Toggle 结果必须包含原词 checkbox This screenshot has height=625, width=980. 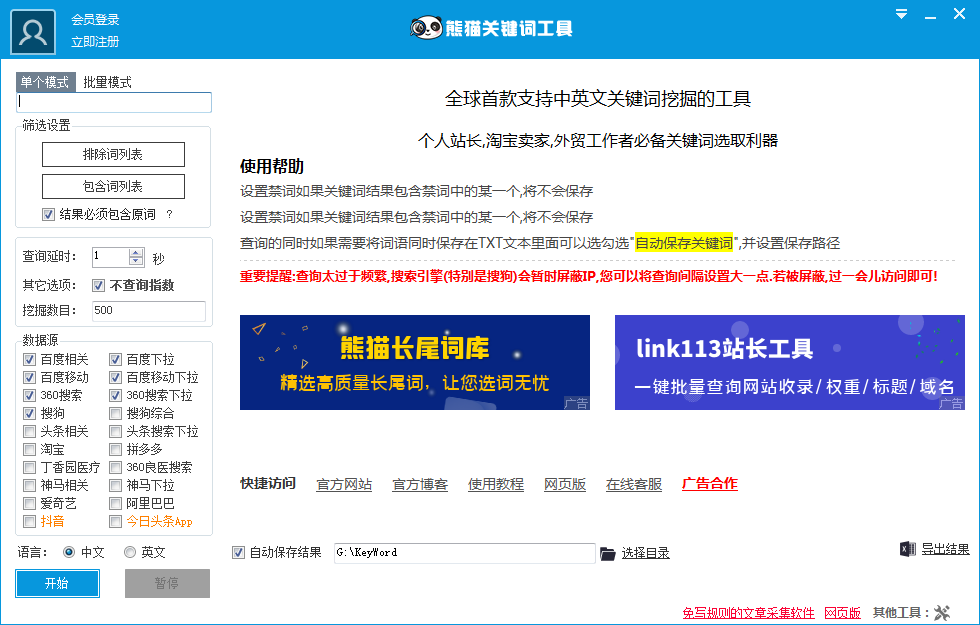click(x=48, y=214)
